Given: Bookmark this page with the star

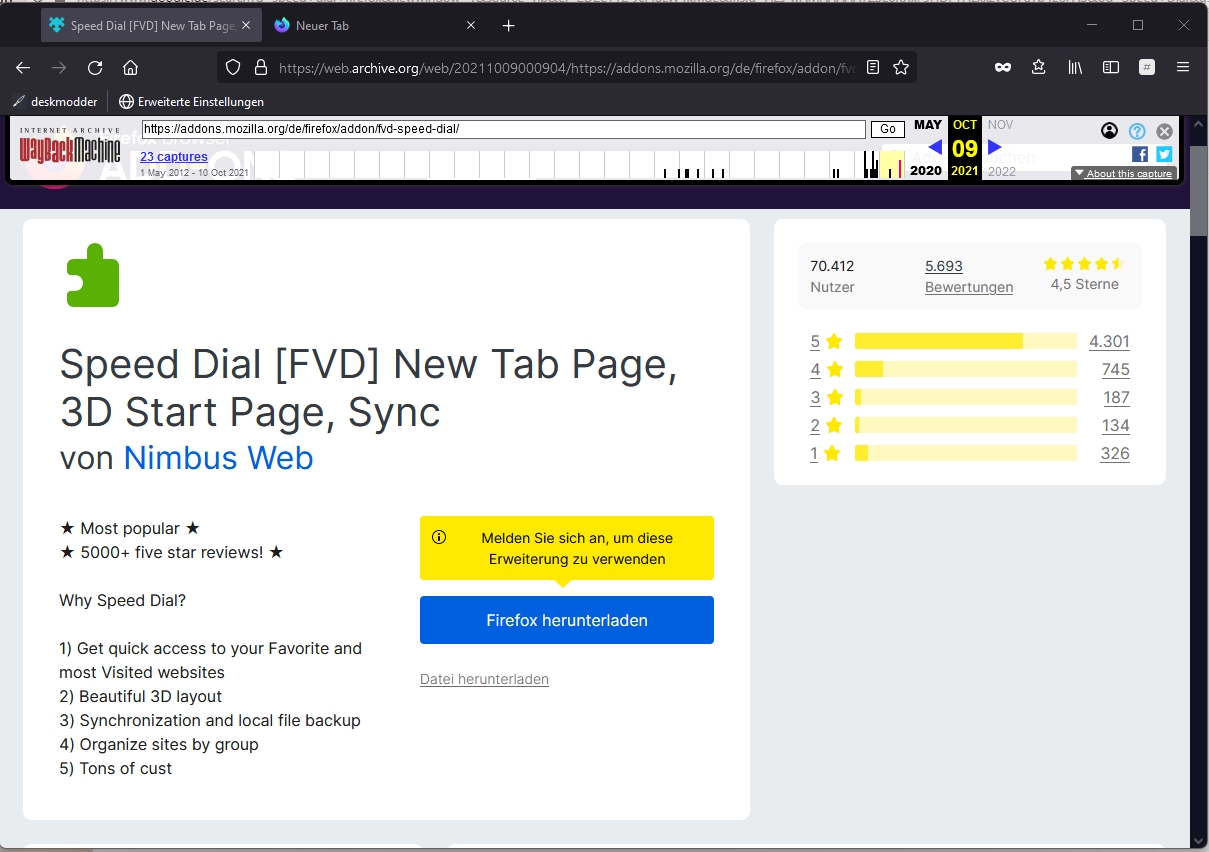Looking at the screenshot, I should [901, 68].
